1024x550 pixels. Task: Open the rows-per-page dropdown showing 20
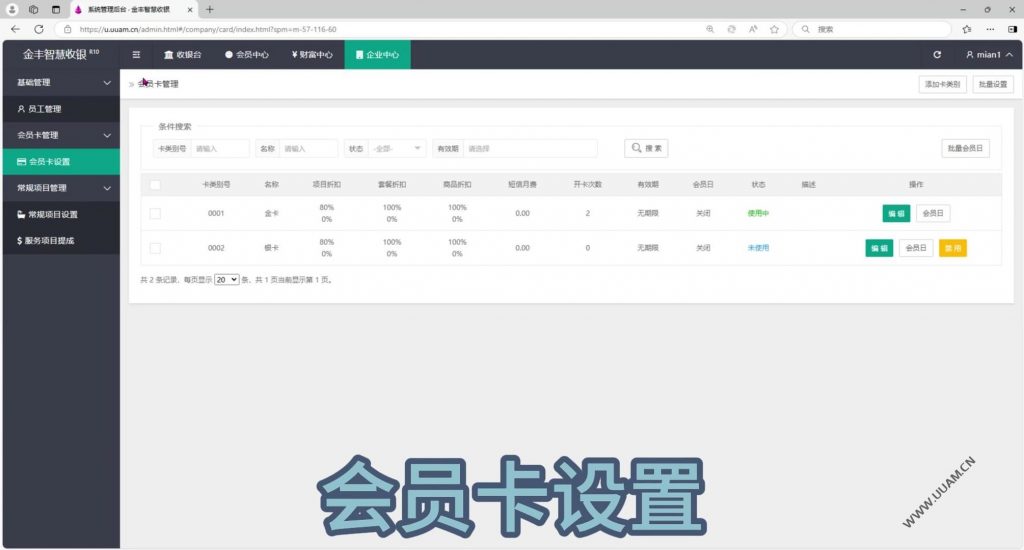point(227,280)
